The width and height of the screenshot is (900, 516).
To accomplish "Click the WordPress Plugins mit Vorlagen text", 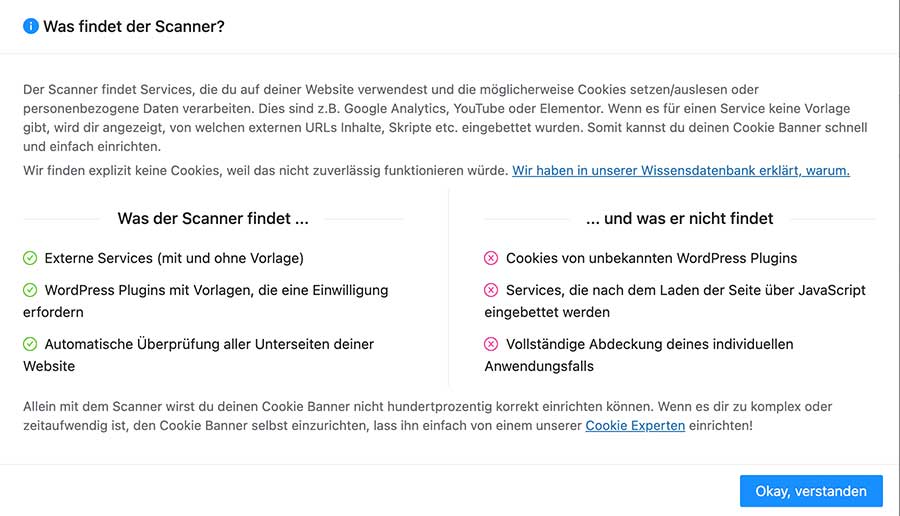I will click(x=216, y=290).
